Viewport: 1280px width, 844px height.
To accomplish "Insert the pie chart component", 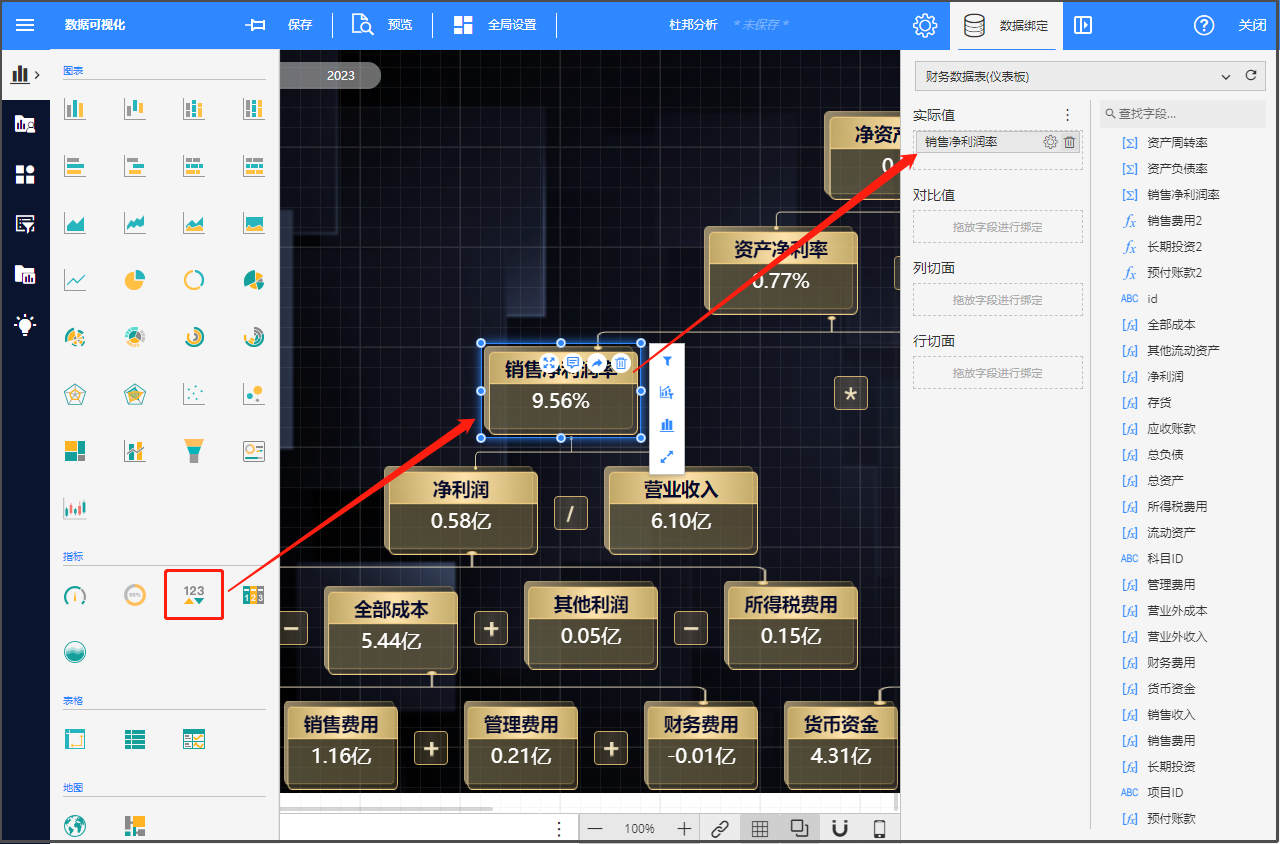I will coord(135,280).
